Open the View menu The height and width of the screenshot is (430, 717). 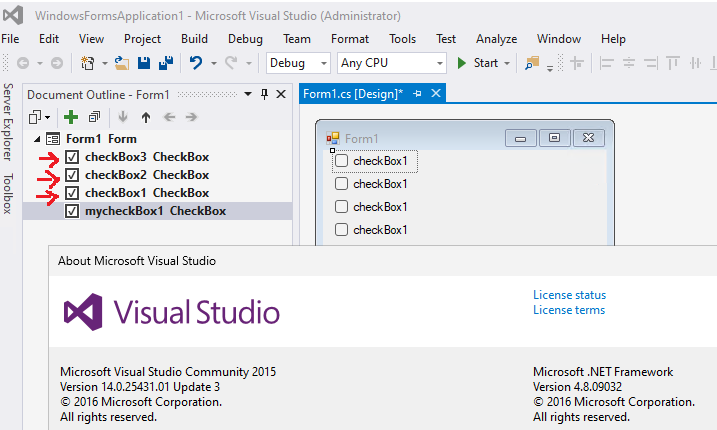pyautogui.click(x=91, y=39)
